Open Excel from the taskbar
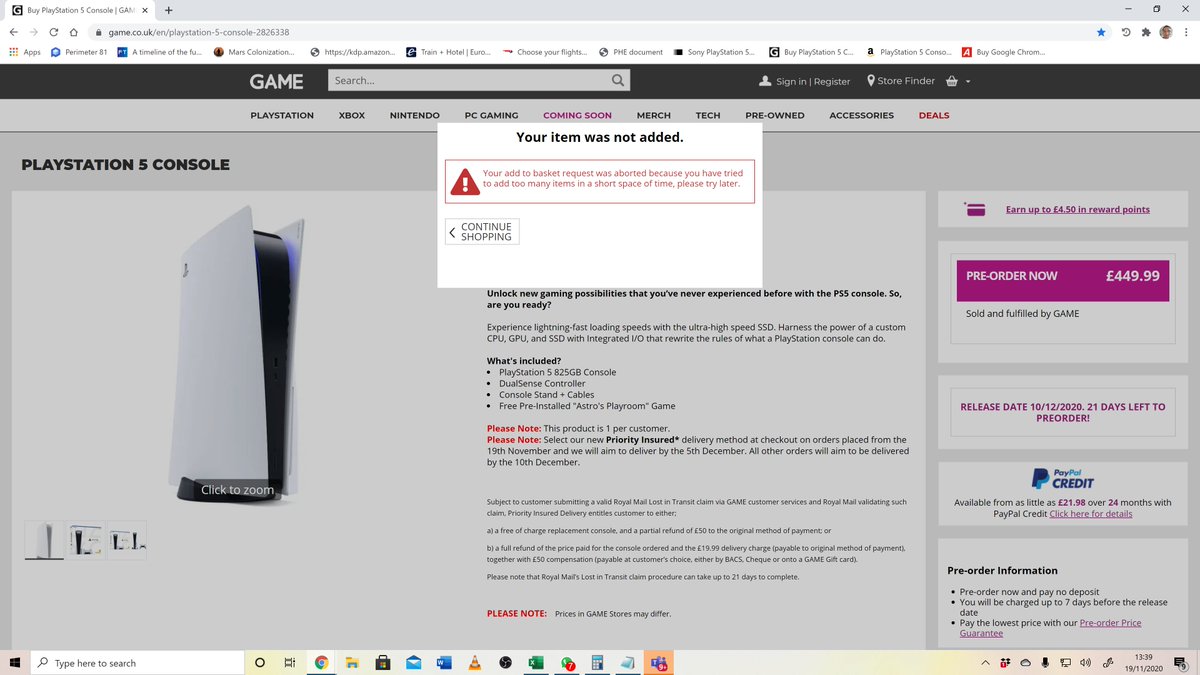1200x675 pixels. point(536,663)
